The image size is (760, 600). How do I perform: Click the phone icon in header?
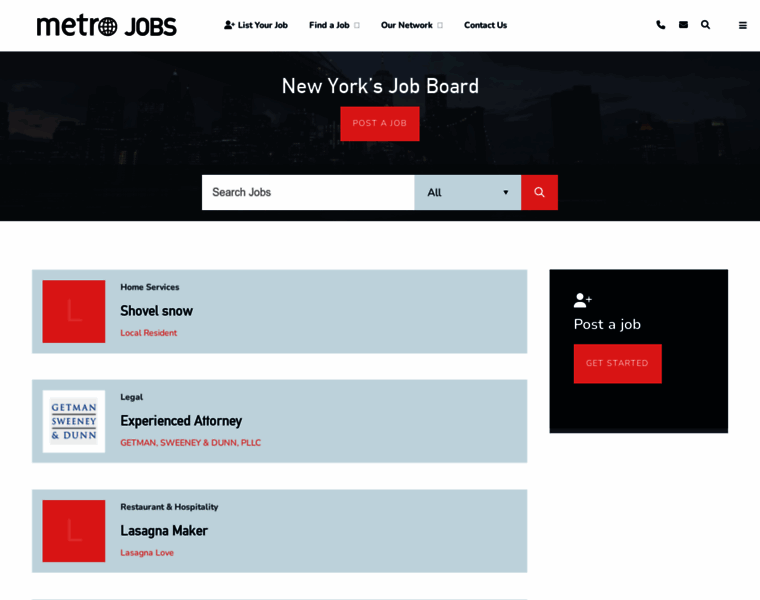[660, 25]
